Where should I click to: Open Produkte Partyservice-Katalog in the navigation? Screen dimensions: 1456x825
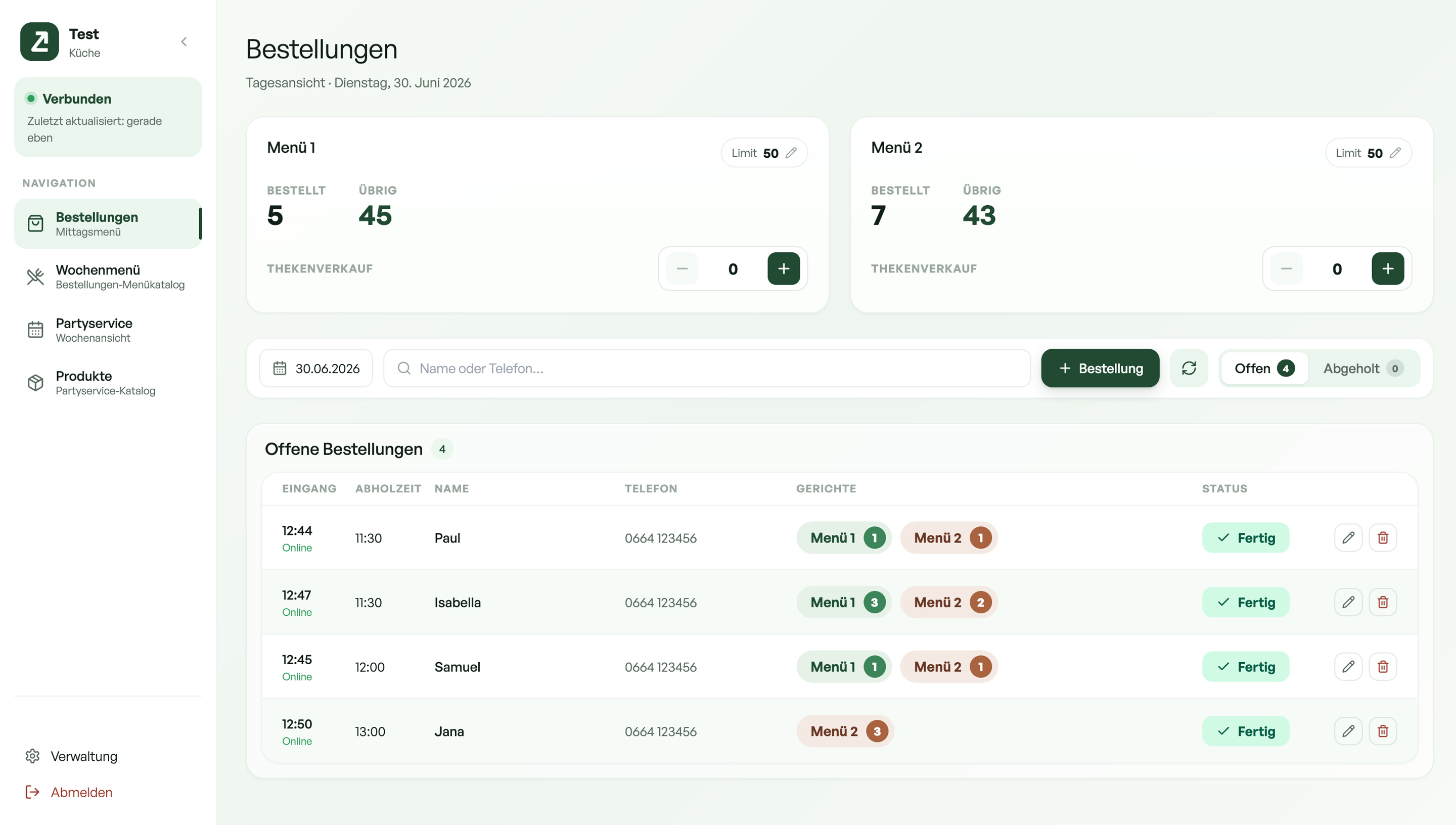108,383
